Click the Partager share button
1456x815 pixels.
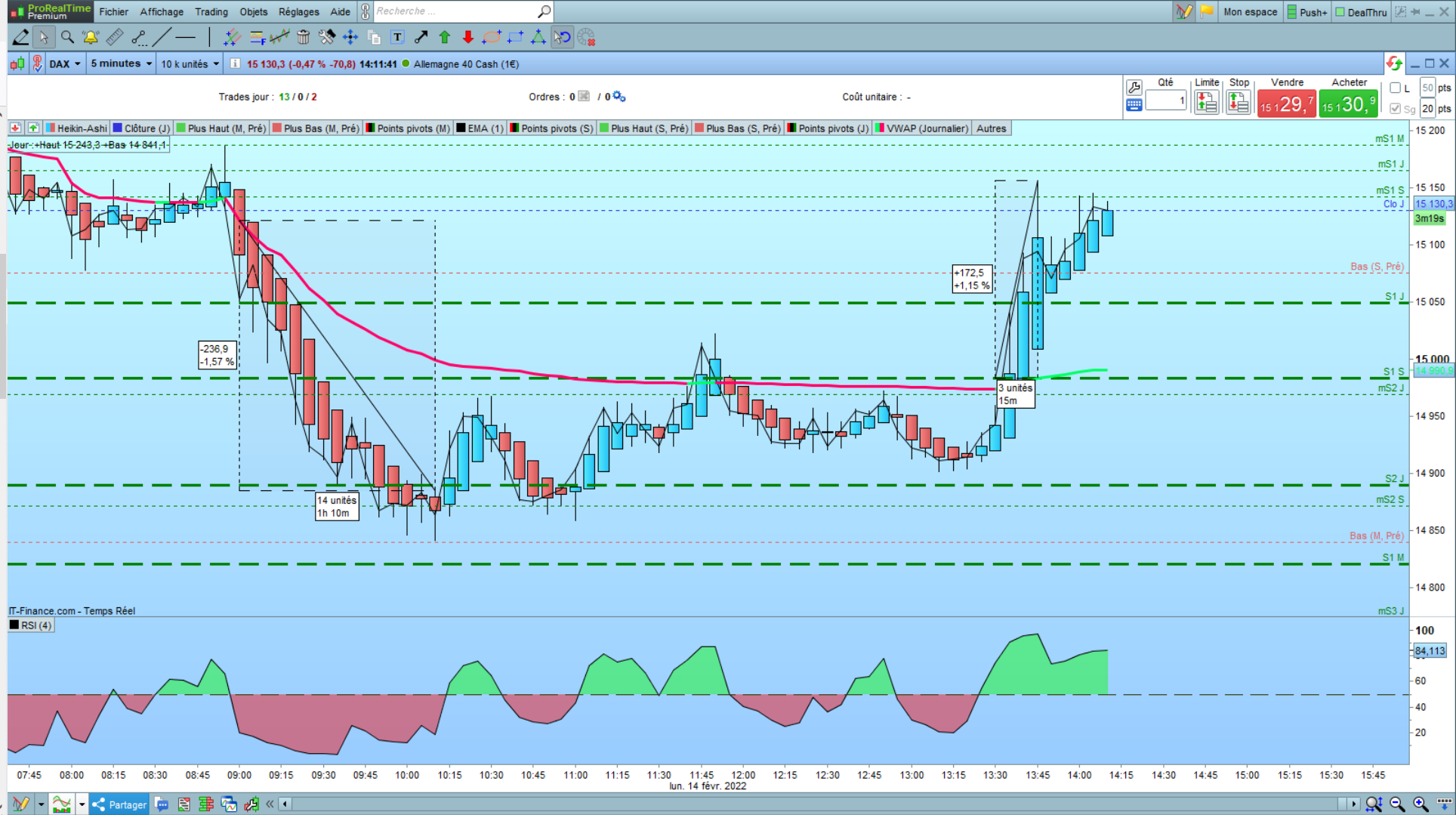[119, 804]
